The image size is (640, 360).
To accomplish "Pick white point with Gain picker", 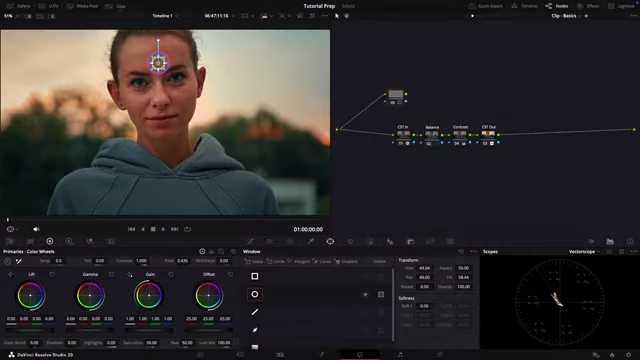I will click(129, 275).
